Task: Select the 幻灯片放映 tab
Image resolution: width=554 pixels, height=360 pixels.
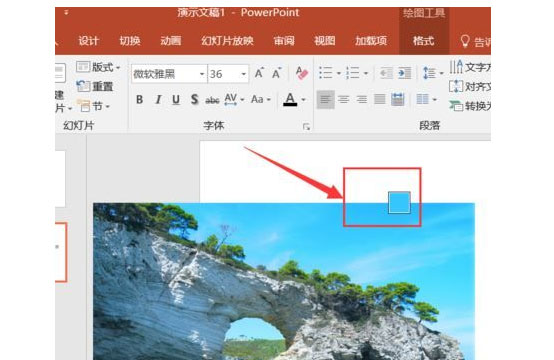Action: pyautogui.click(x=227, y=41)
